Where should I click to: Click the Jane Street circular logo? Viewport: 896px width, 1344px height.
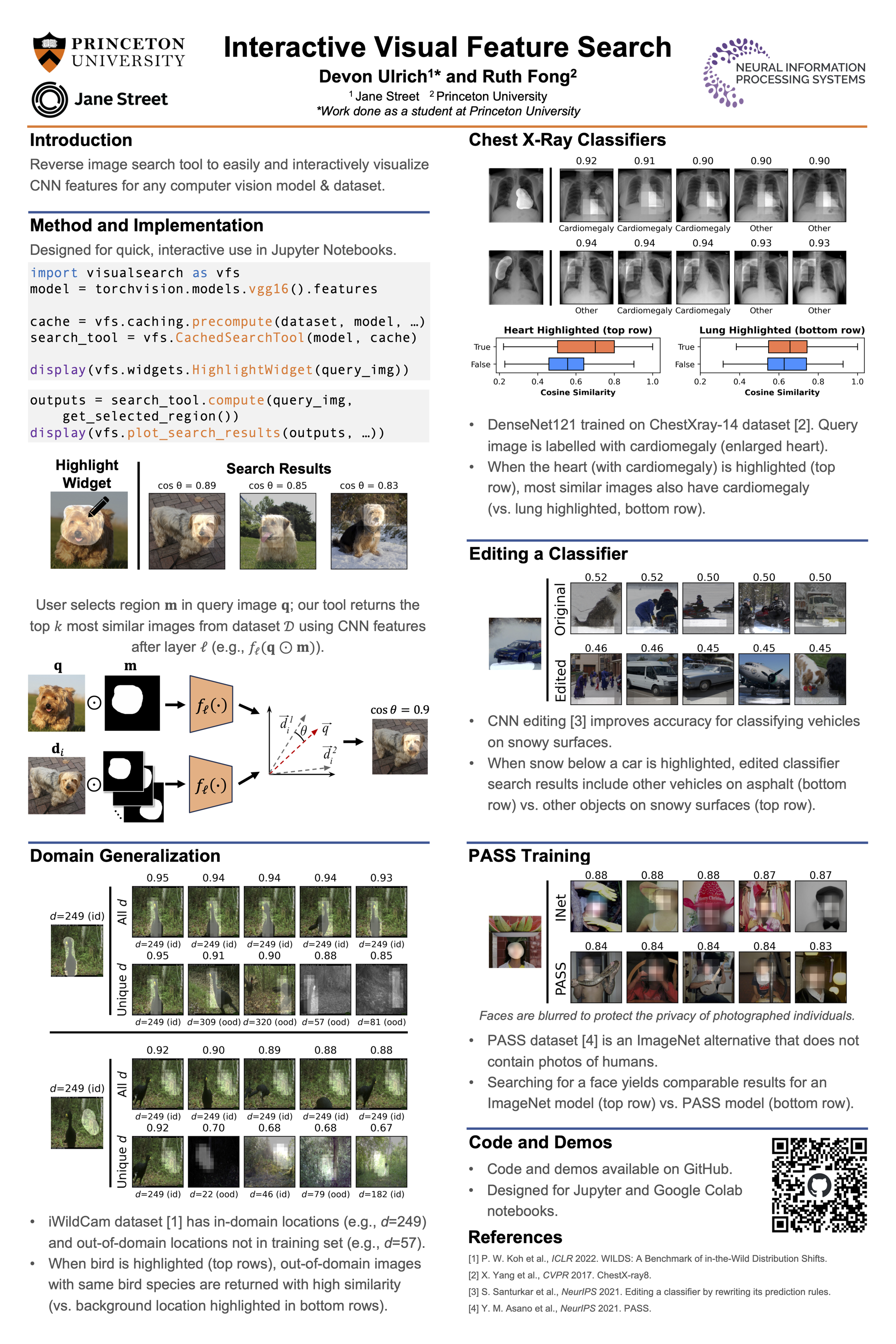pyautogui.click(x=50, y=99)
